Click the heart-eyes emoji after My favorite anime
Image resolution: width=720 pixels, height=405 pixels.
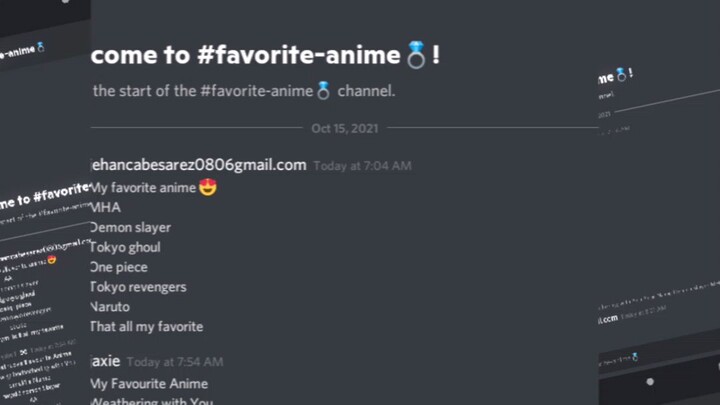(x=209, y=187)
